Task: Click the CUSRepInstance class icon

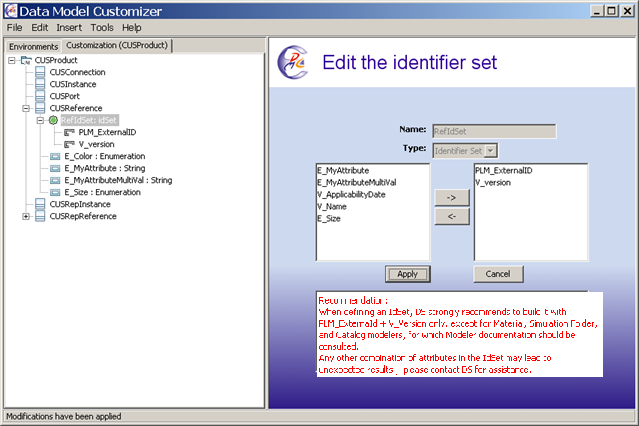Action: point(40,204)
